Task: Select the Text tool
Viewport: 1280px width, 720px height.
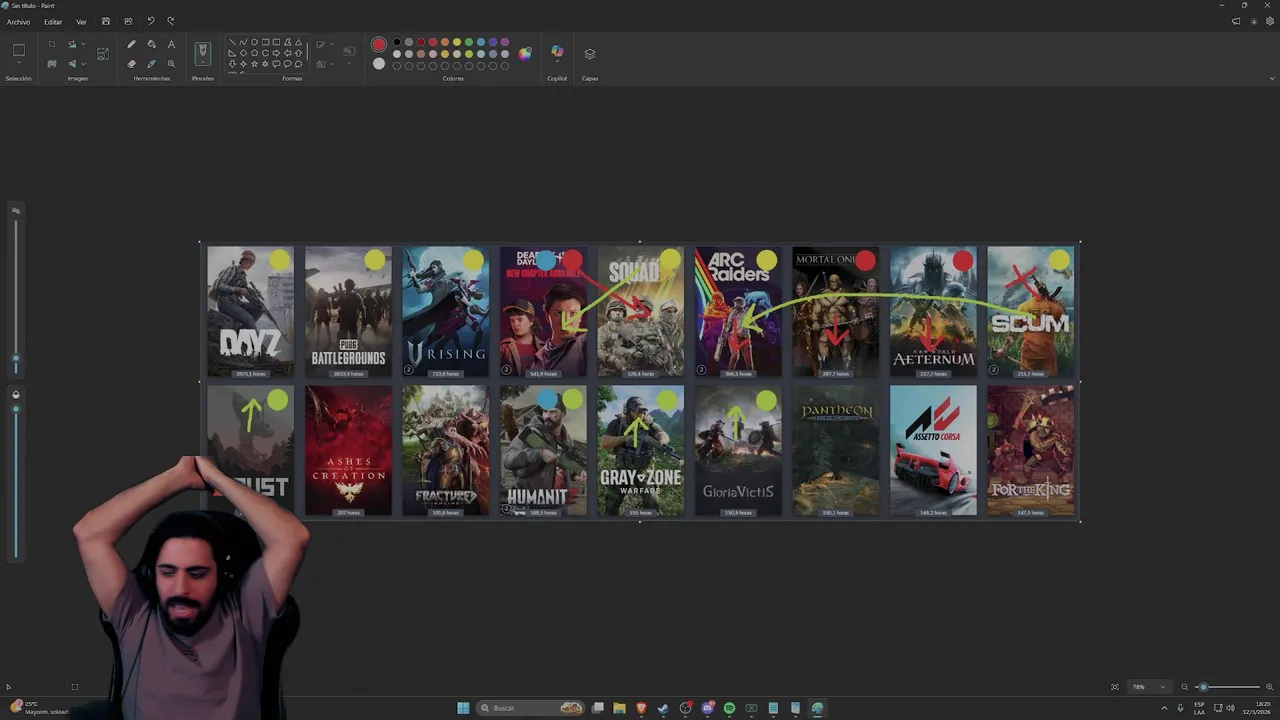Action: coord(171,44)
